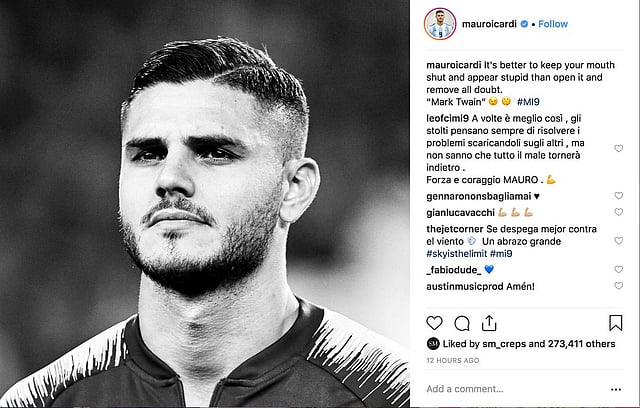
Task: Open the #skyisthelimit hashtag link
Action: (x=457, y=253)
